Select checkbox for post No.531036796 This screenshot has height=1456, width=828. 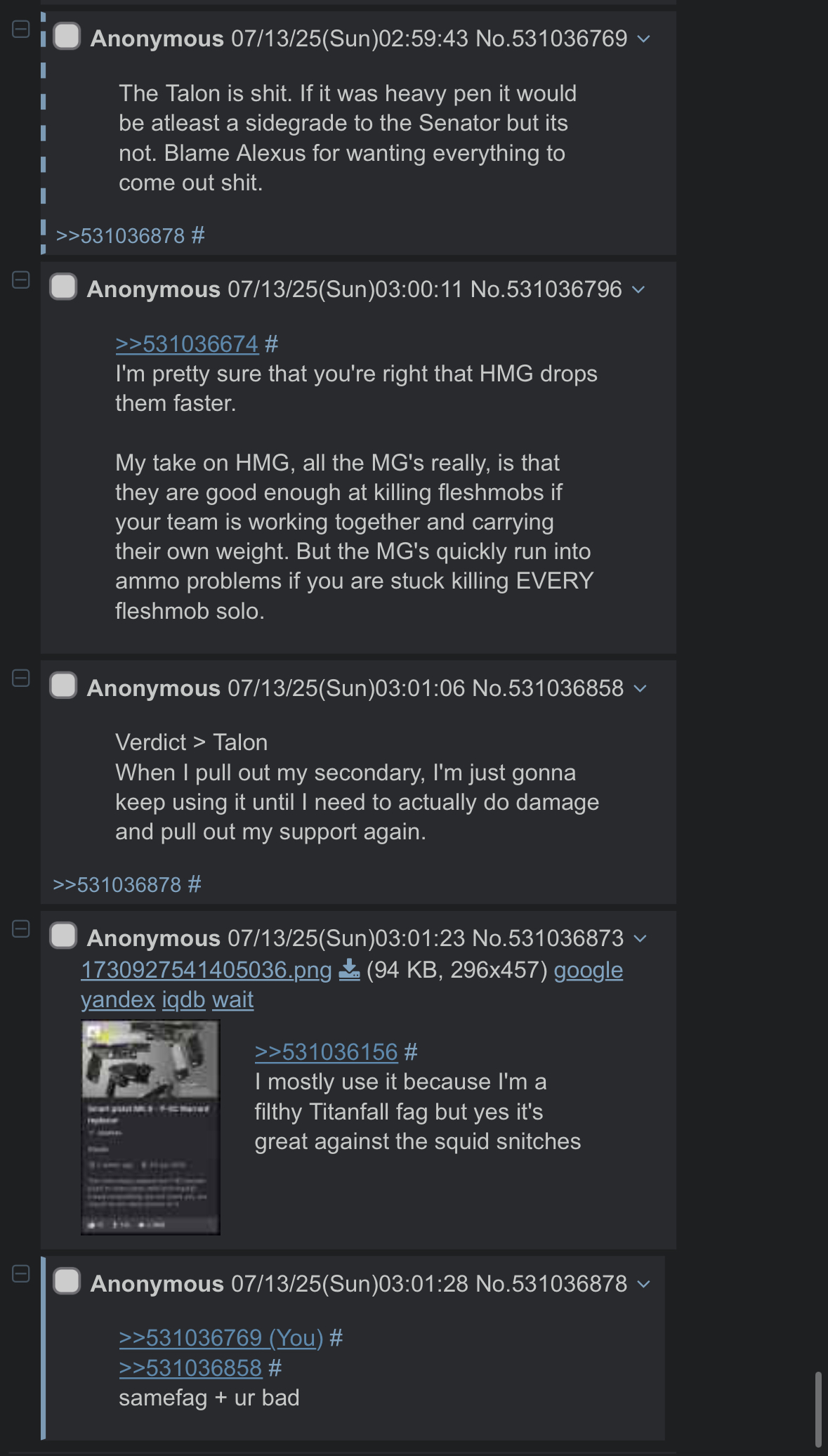(x=63, y=287)
